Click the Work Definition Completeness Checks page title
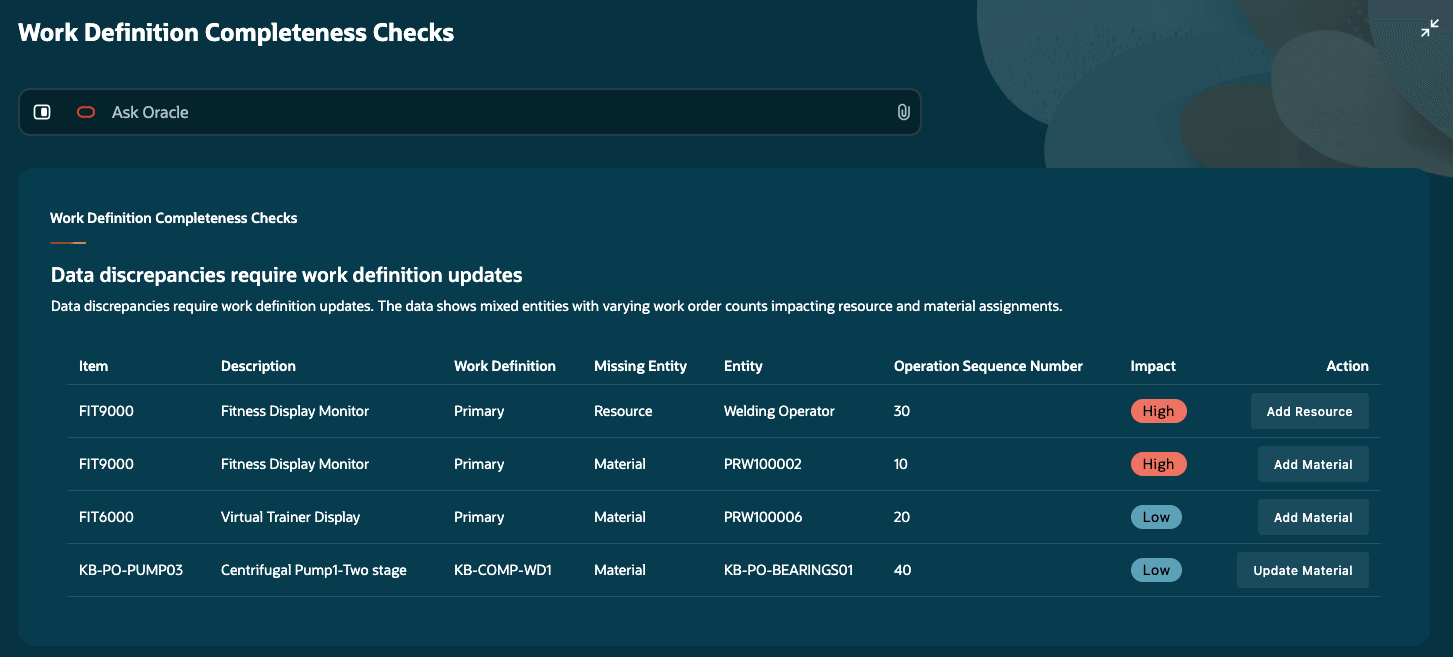The height and width of the screenshot is (657, 1453). tap(236, 32)
